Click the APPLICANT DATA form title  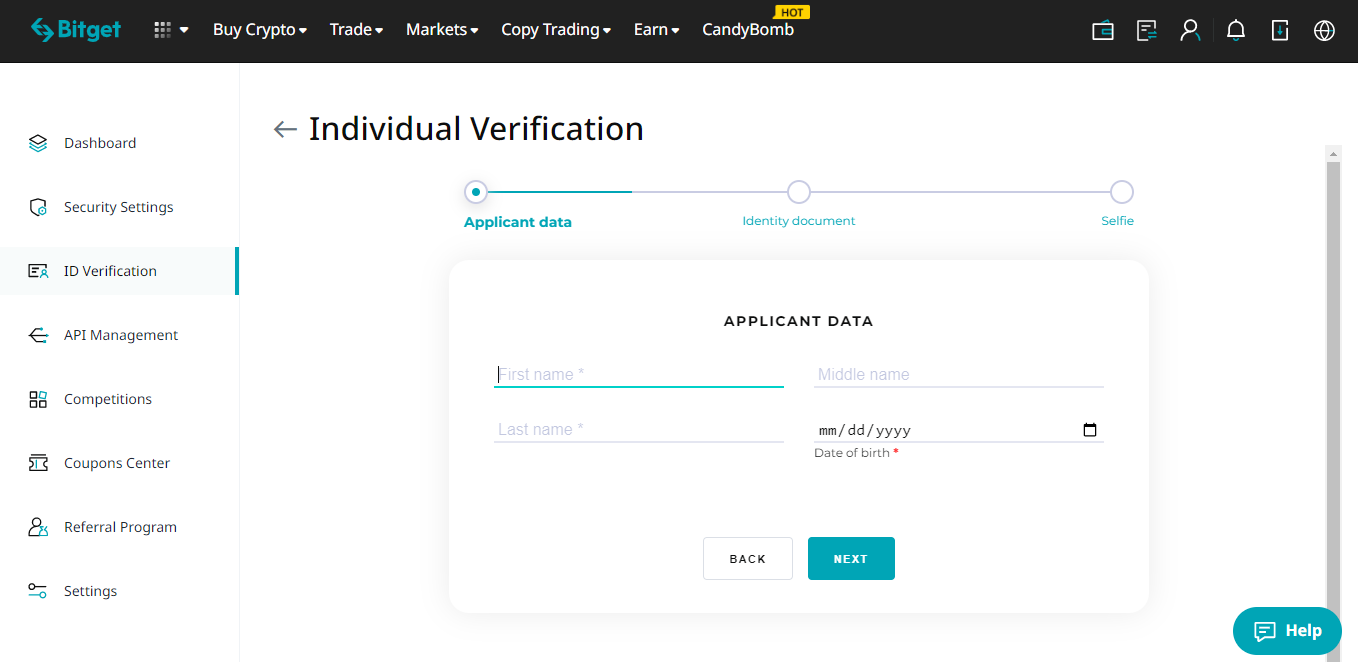click(799, 322)
